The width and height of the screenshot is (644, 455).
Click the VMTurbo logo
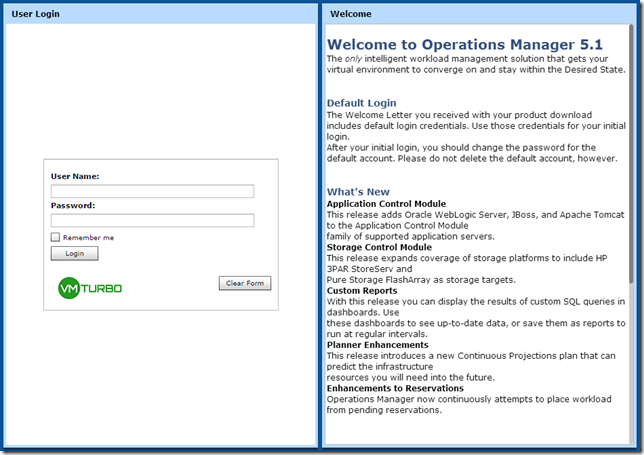pyautogui.click(x=90, y=288)
